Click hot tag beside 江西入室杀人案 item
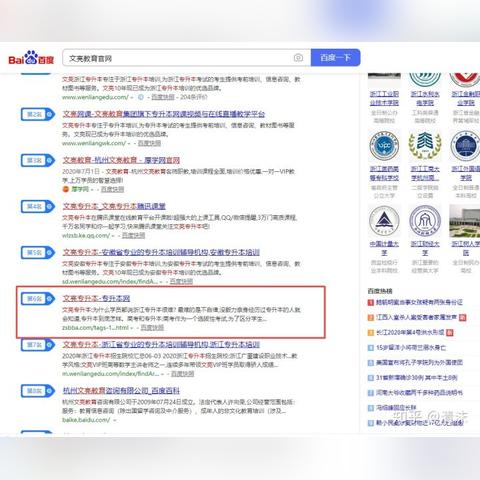Screen dimensions: 480x480 pos(463,317)
